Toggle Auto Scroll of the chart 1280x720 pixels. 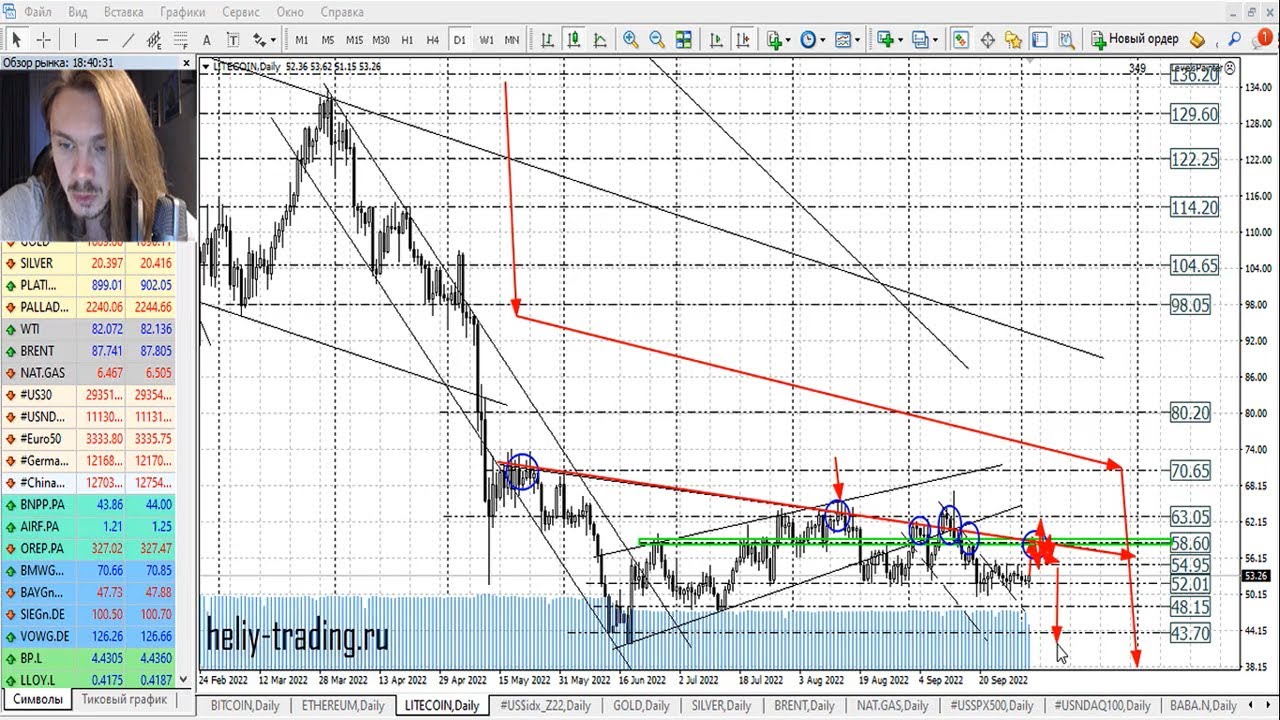pos(716,40)
